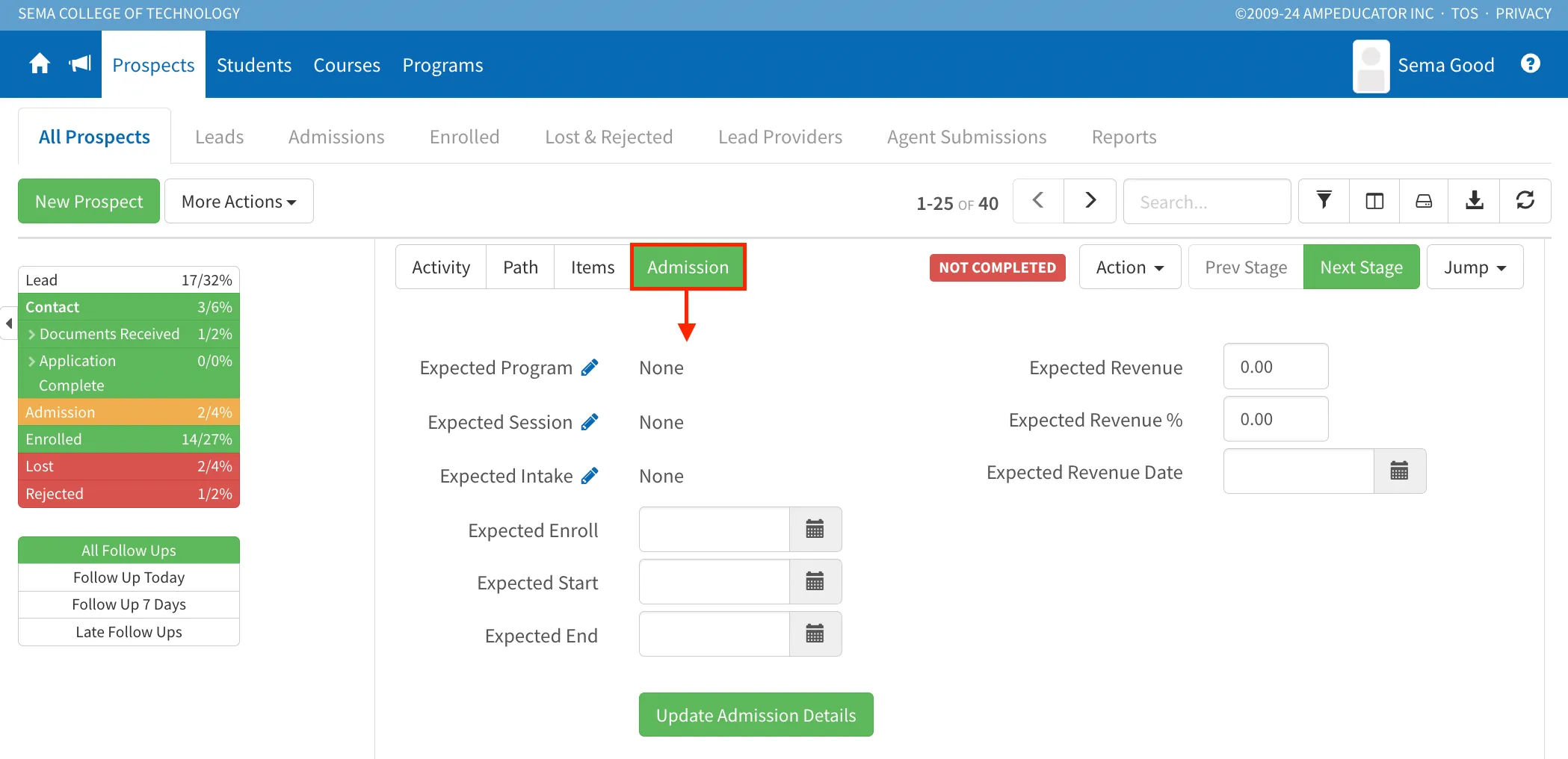Screen dimensions: 1568x759
Task: Switch to the Admissions tab
Action: click(336, 137)
